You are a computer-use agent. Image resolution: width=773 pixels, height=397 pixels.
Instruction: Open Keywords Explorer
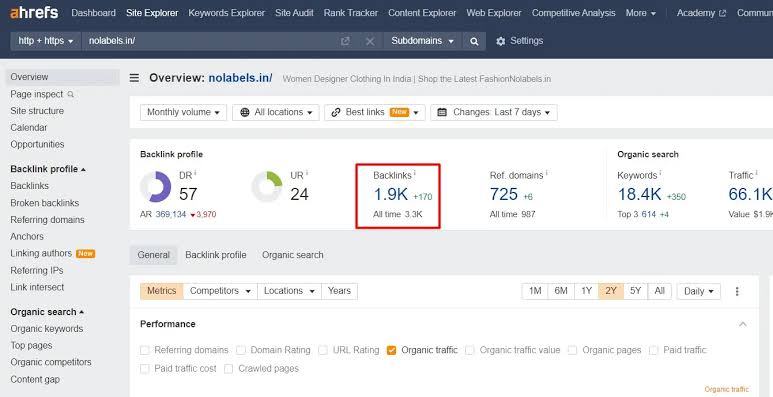click(227, 13)
